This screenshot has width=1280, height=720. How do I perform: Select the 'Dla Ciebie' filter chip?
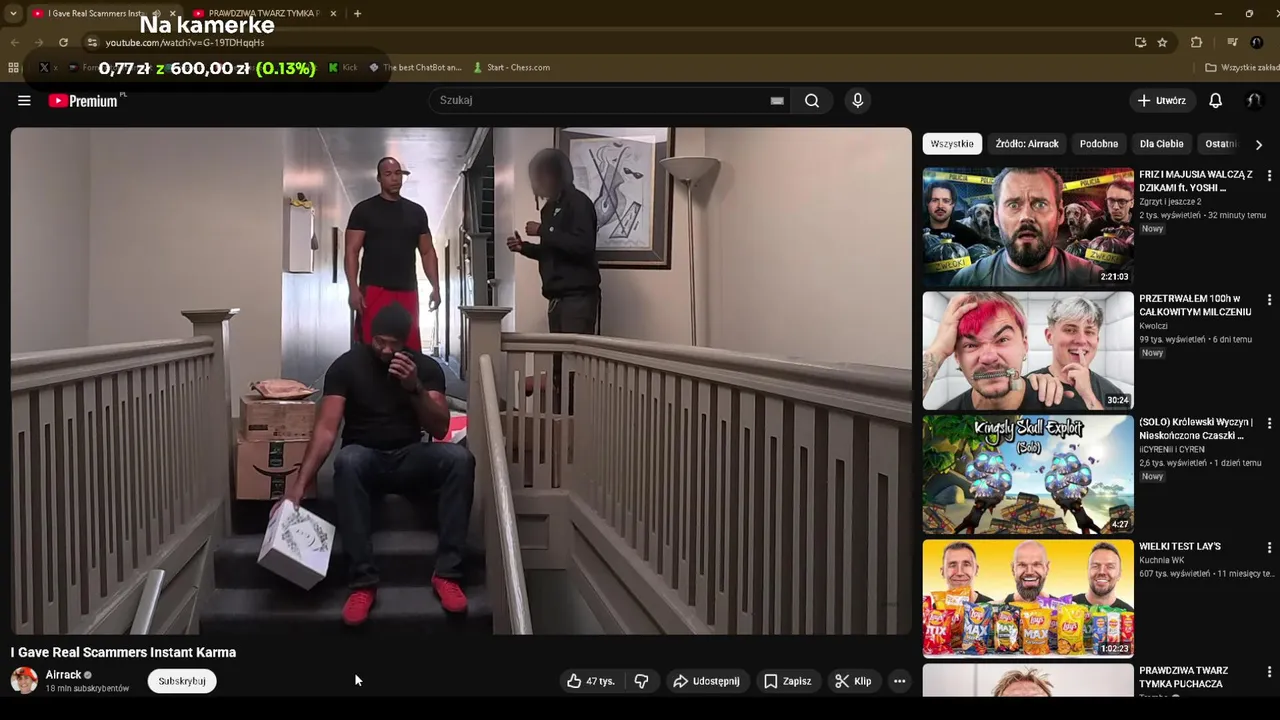pos(1162,144)
